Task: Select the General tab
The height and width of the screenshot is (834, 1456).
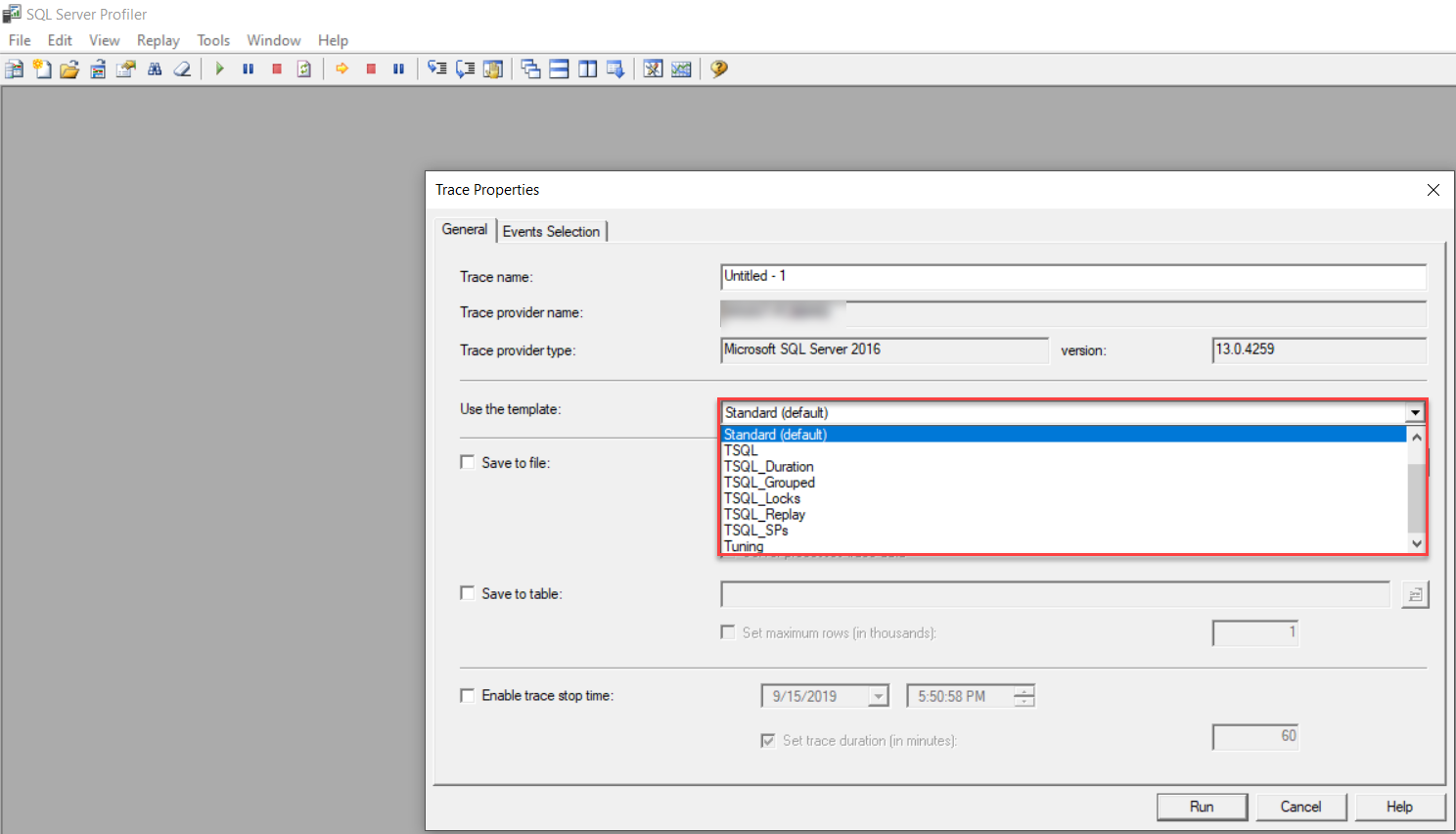Action: pyautogui.click(x=464, y=229)
